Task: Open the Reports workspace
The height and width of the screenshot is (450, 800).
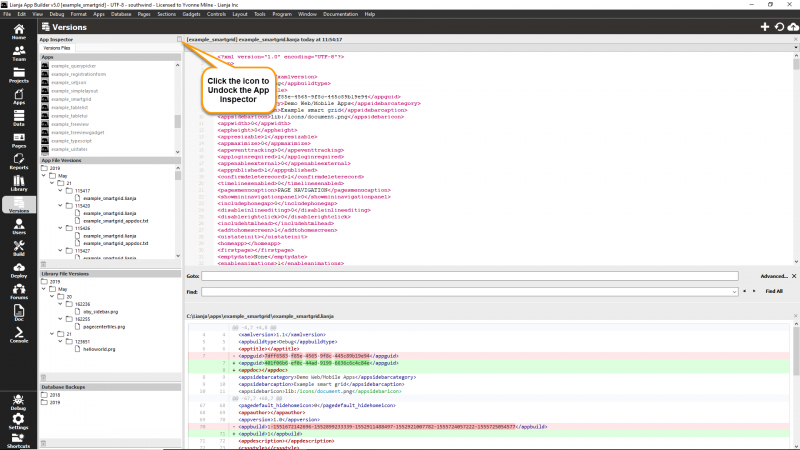Action: click(x=19, y=162)
